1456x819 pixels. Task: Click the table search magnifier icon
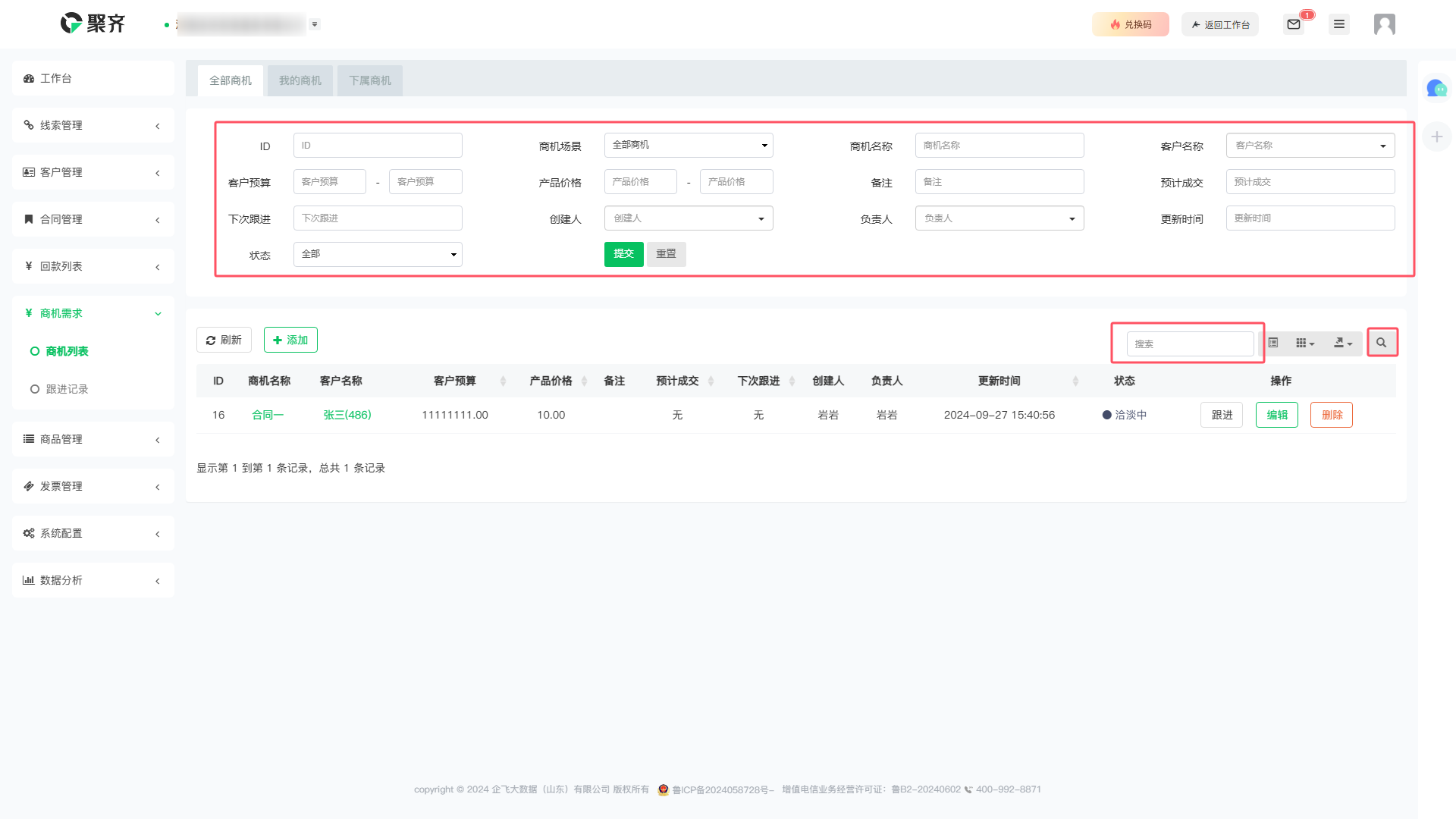(1382, 343)
